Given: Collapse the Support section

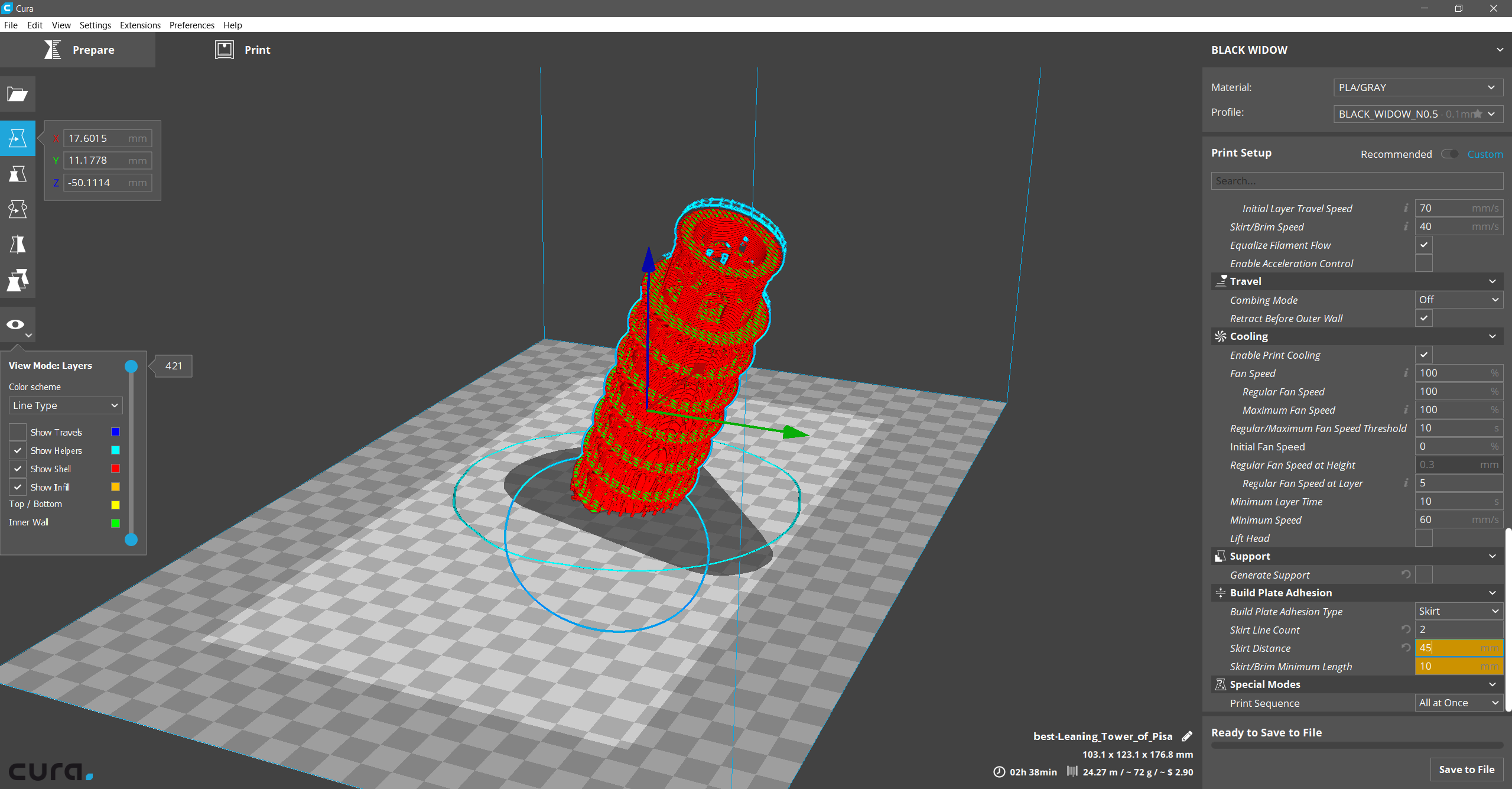Looking at the screenshot, I should pyautogui.click(x=1492, y=556).
